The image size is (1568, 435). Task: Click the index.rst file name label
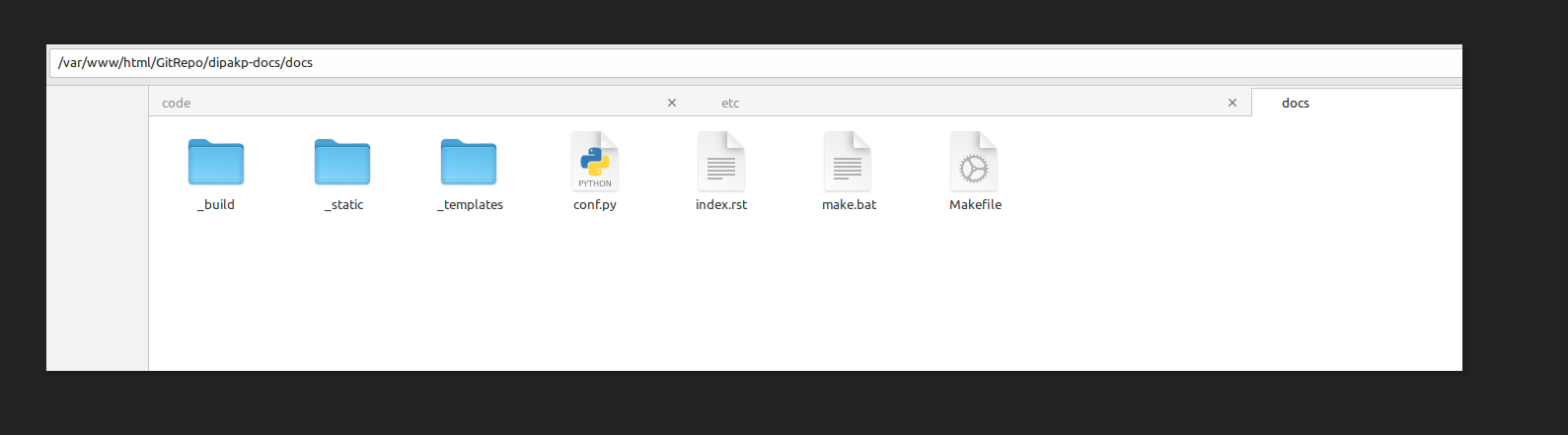(721, 205)
